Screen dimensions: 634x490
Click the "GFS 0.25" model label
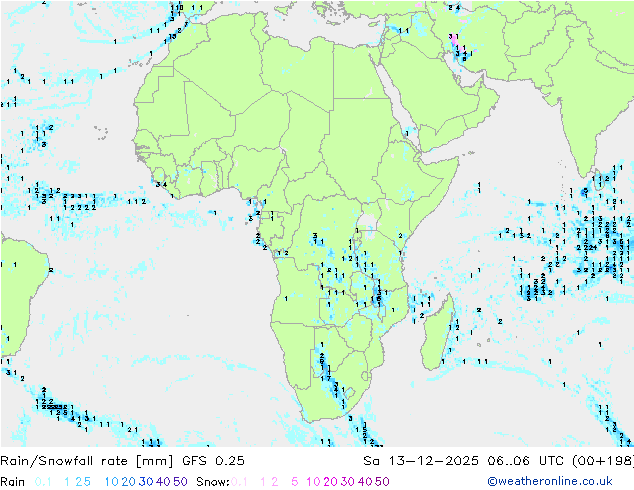pyautogui.click(x=213, y=461)
